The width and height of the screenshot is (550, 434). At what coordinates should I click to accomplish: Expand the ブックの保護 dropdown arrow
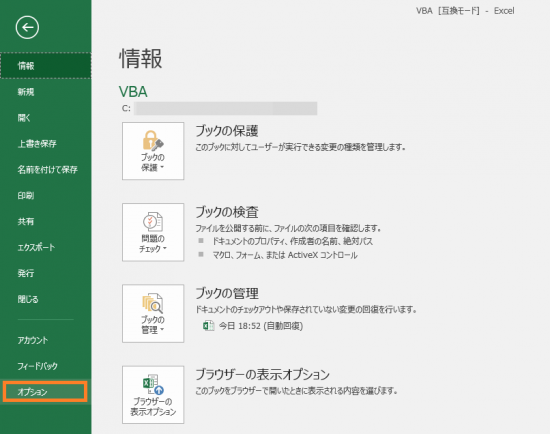pyautogui.click(x=162, y=167)
